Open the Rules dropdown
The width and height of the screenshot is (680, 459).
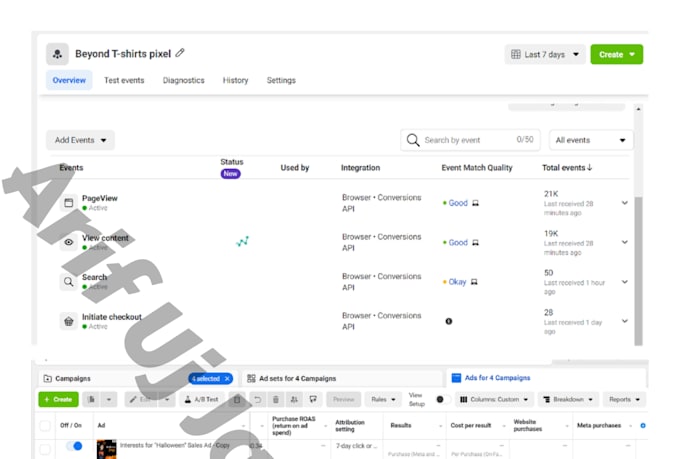tap(383, 399)
